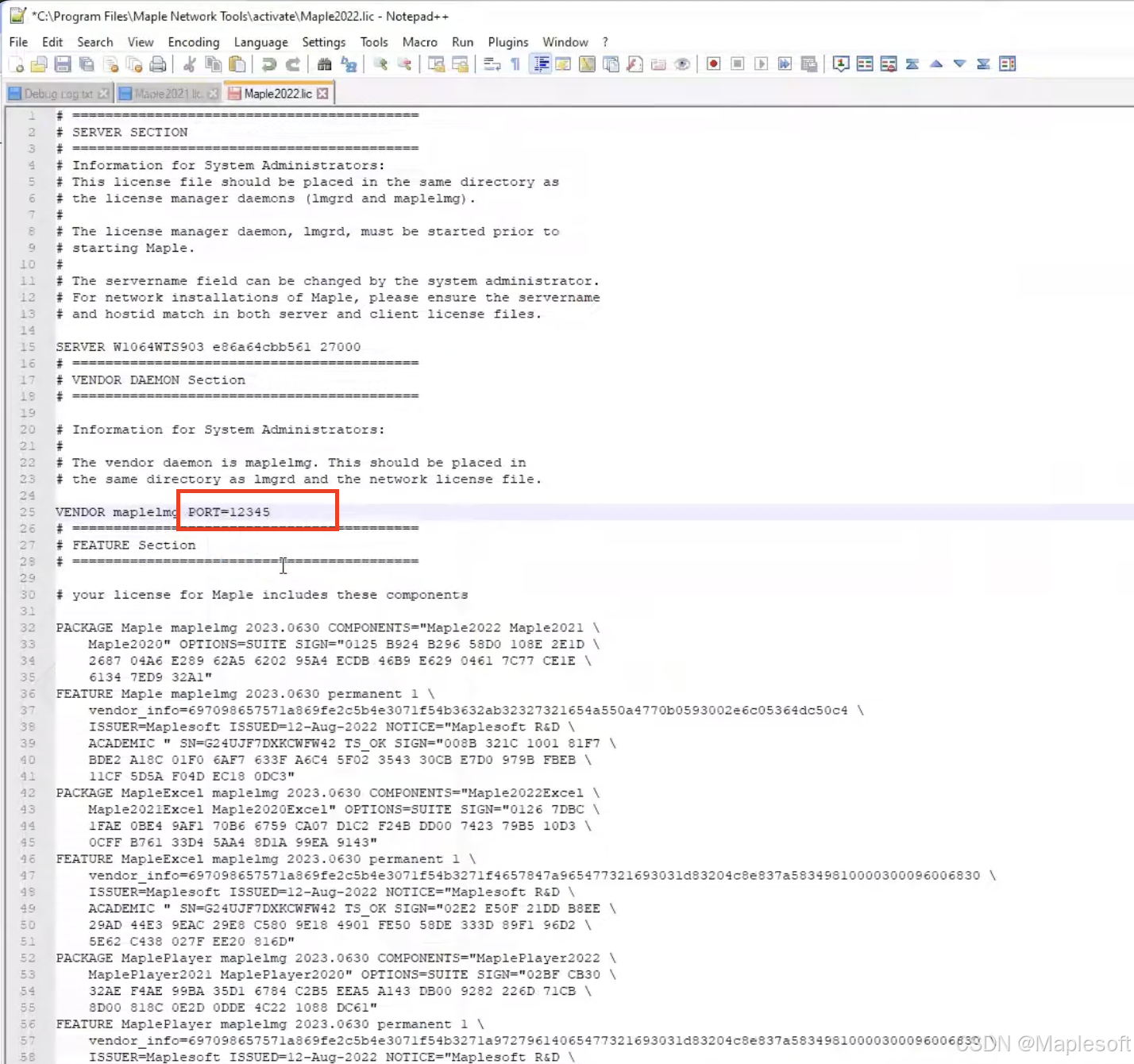The height and width of the screenshot is (1064, 1134).
Task: Switch to the Debug log.txt tab
Action: pos(58,94)
